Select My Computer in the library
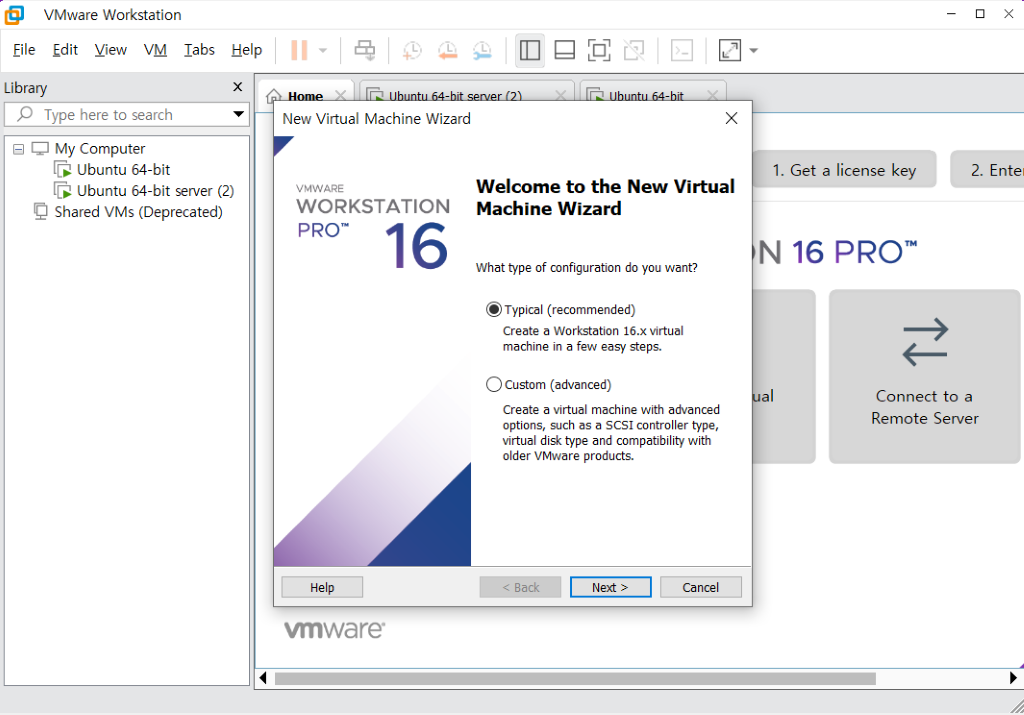The height and width of the screenshot is (715, 1024). click(x=100, y=149)
